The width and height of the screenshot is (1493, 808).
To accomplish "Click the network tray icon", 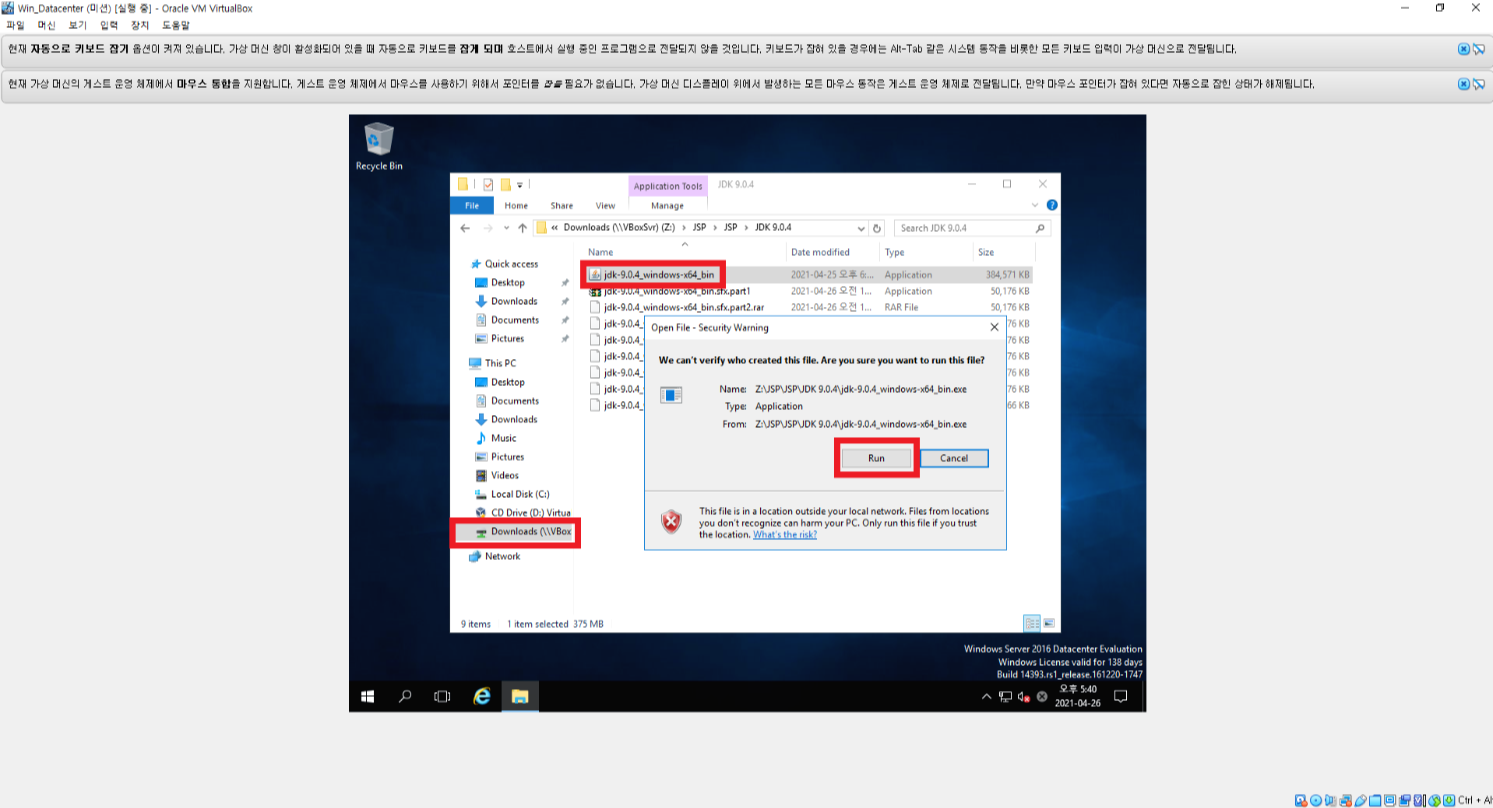I will tap(1007, 696).
